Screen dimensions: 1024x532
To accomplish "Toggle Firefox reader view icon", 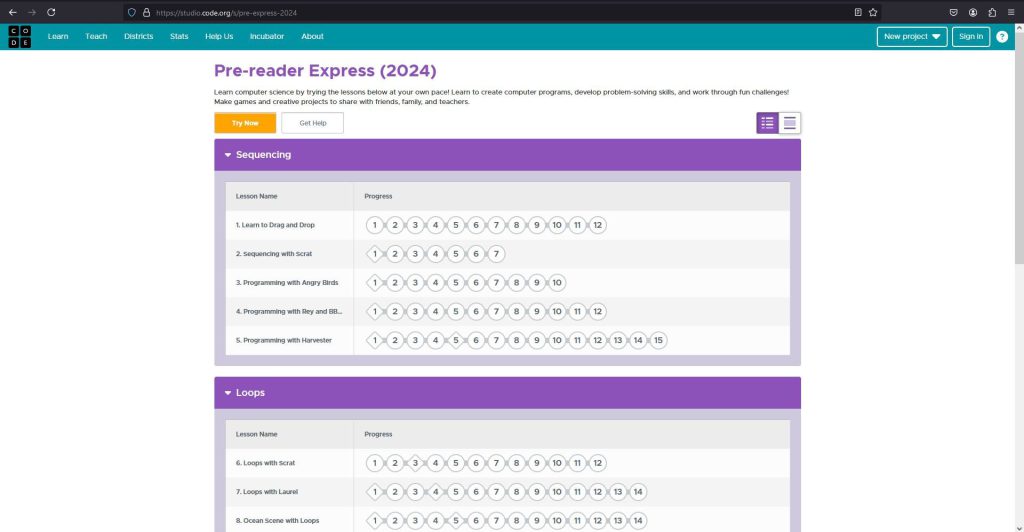I will point(858,12).
